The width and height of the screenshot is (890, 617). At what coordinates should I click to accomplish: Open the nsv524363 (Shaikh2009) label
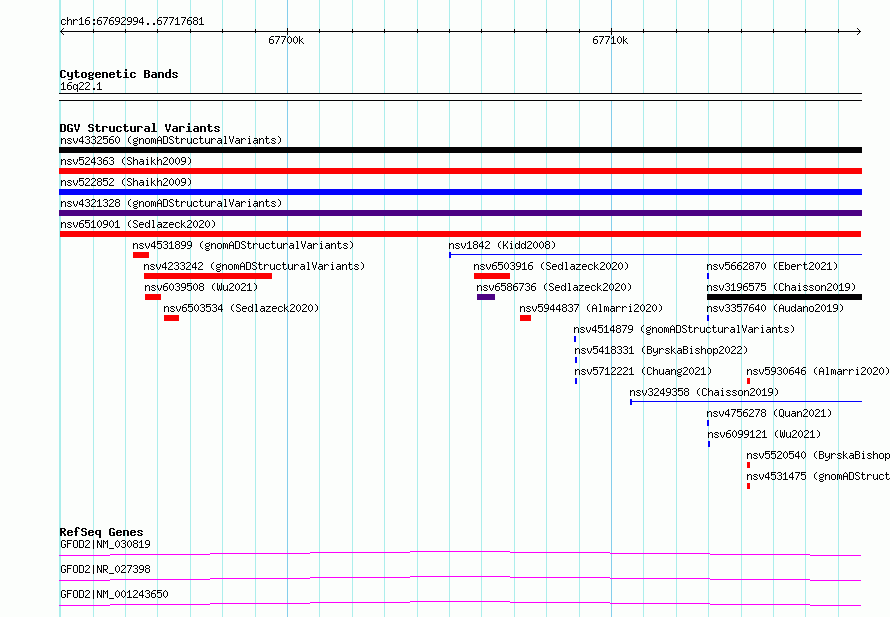126,161
